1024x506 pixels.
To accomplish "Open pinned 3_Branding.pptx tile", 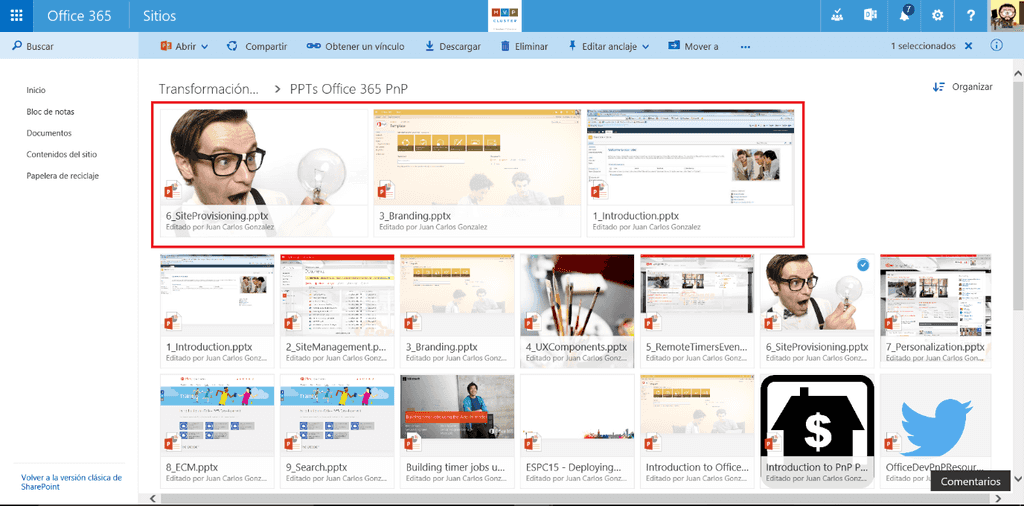I will pyautogui.click(x=477, y=172).
